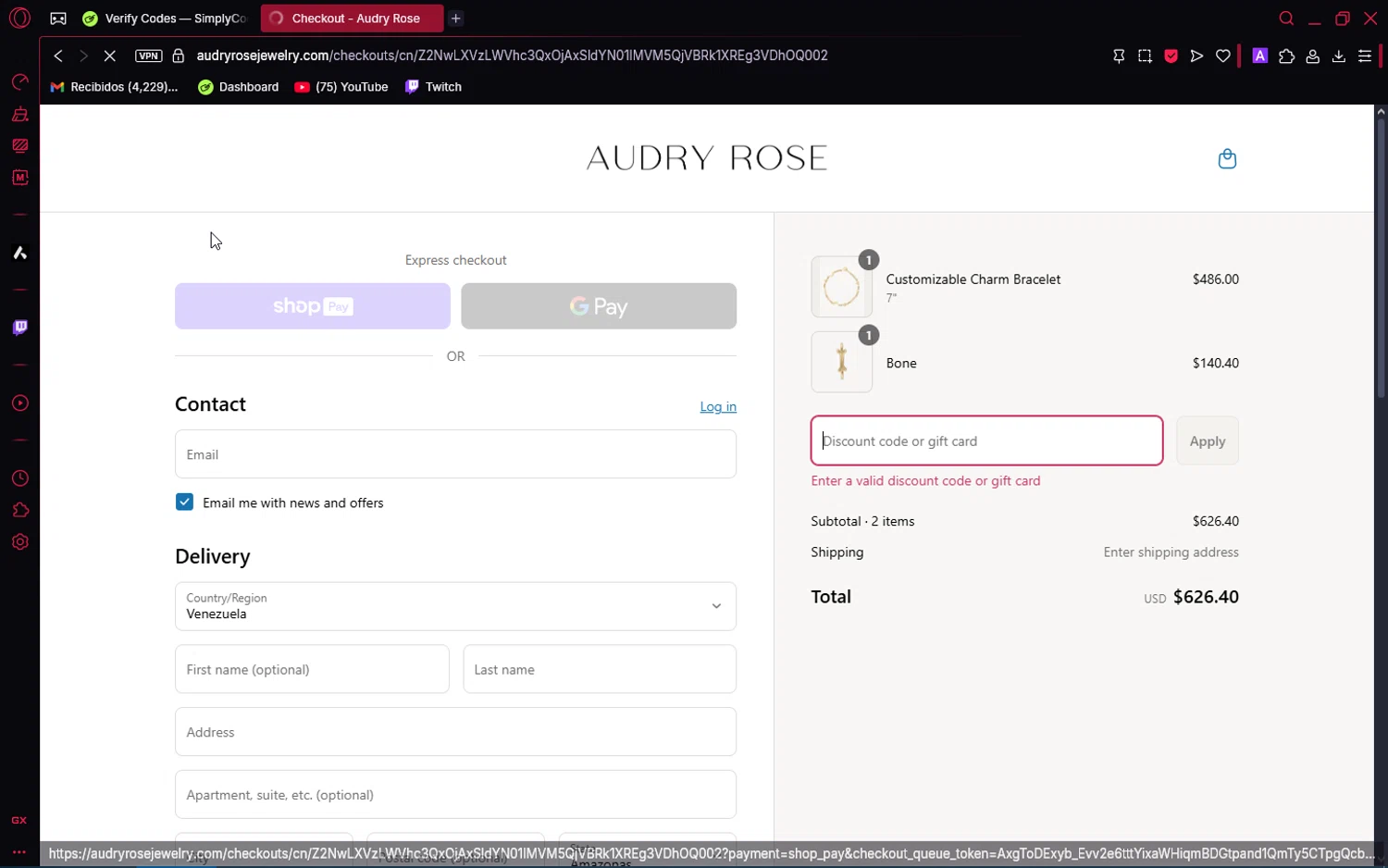
Task: Open ad blocker shield icon
Action: click(x=1171, y=56)
